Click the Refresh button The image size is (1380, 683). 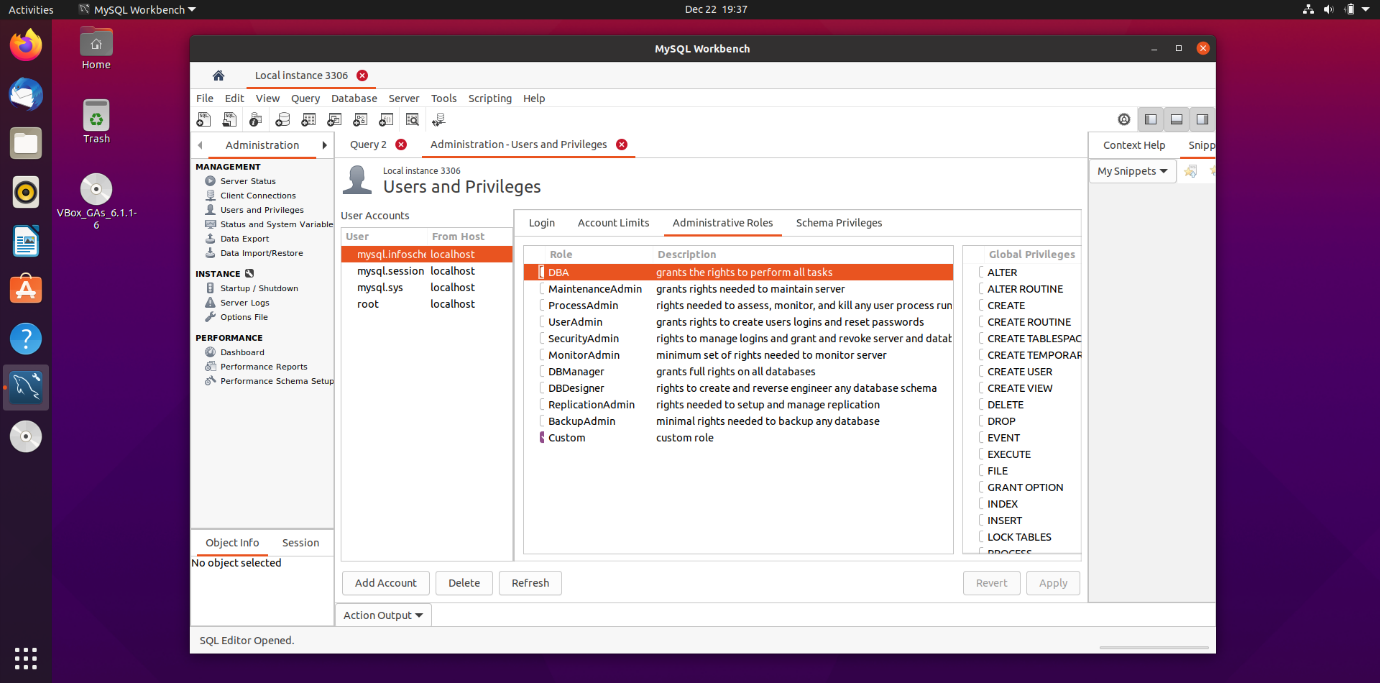[530, 583]
